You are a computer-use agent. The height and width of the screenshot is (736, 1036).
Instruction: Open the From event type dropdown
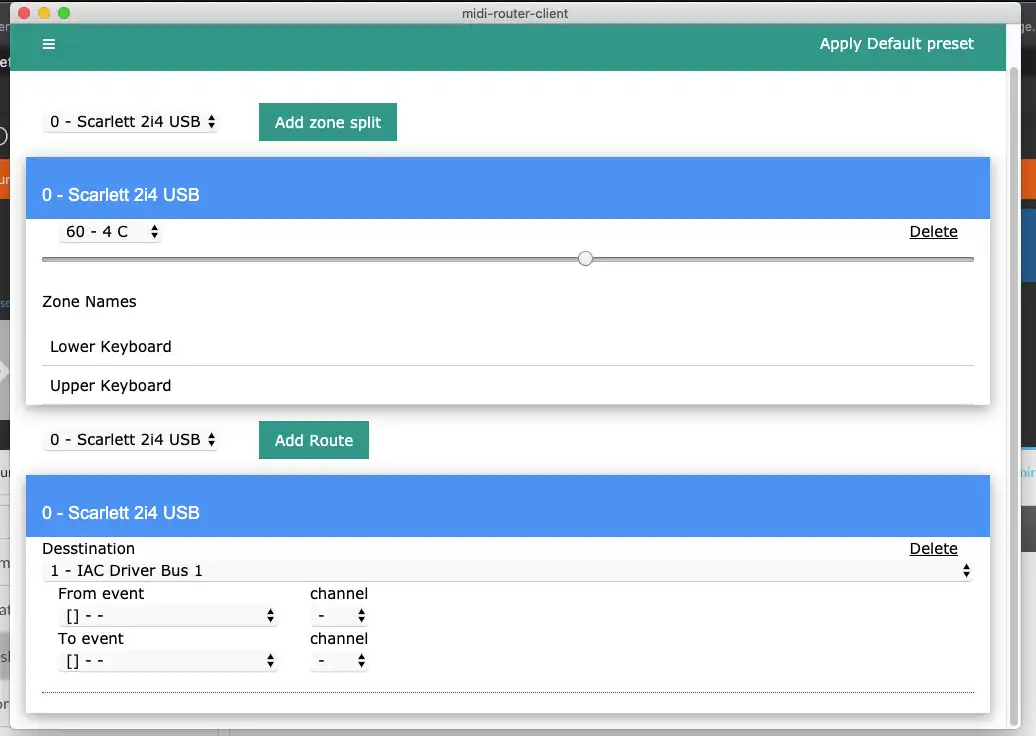(168, 616)
